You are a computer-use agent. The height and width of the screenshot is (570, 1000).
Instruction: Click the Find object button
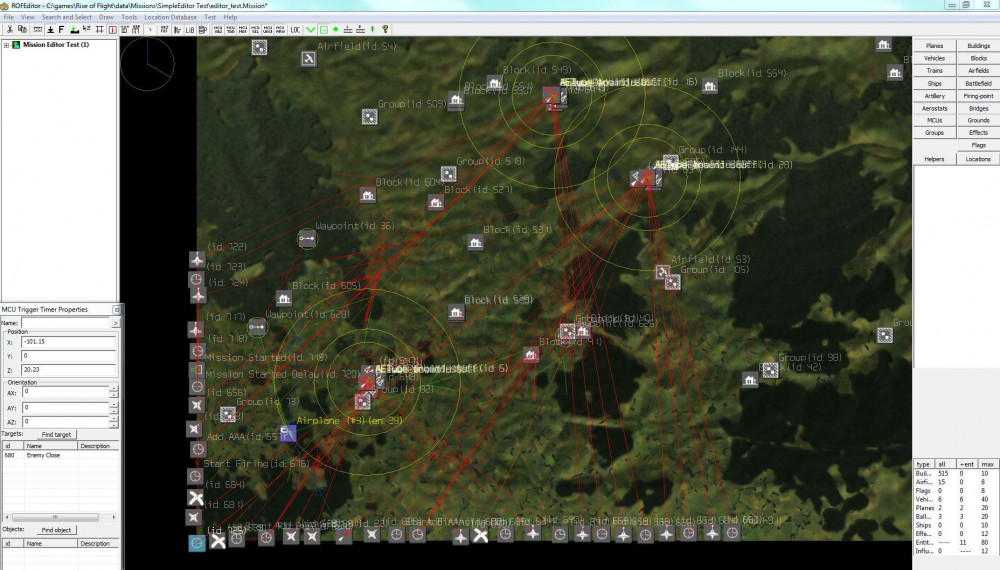click(x=56, y=530)
